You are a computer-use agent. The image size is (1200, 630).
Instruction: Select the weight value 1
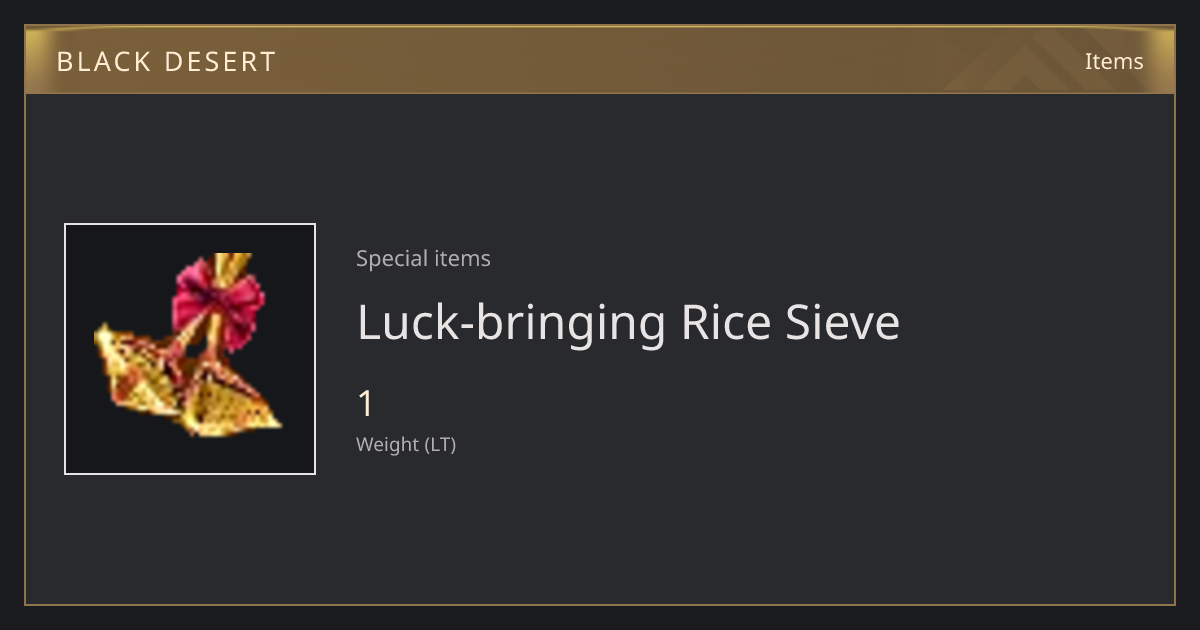(x=366, y=404)
